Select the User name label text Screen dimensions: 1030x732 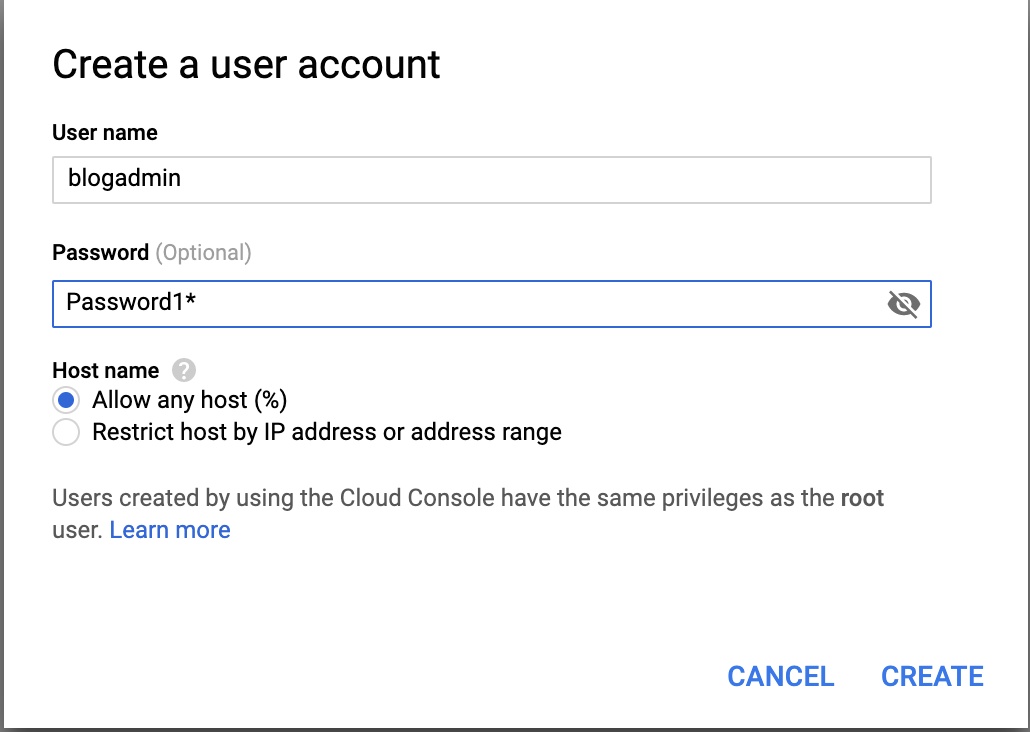(104, 132)
